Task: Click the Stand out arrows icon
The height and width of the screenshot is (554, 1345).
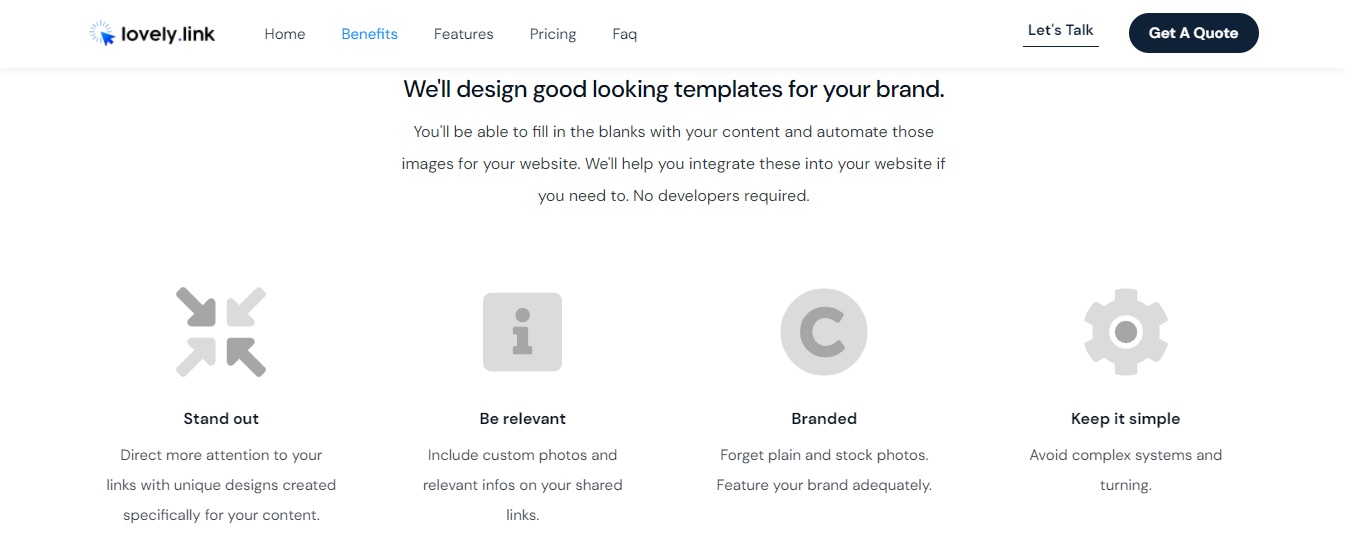Action: click(221, 332)
